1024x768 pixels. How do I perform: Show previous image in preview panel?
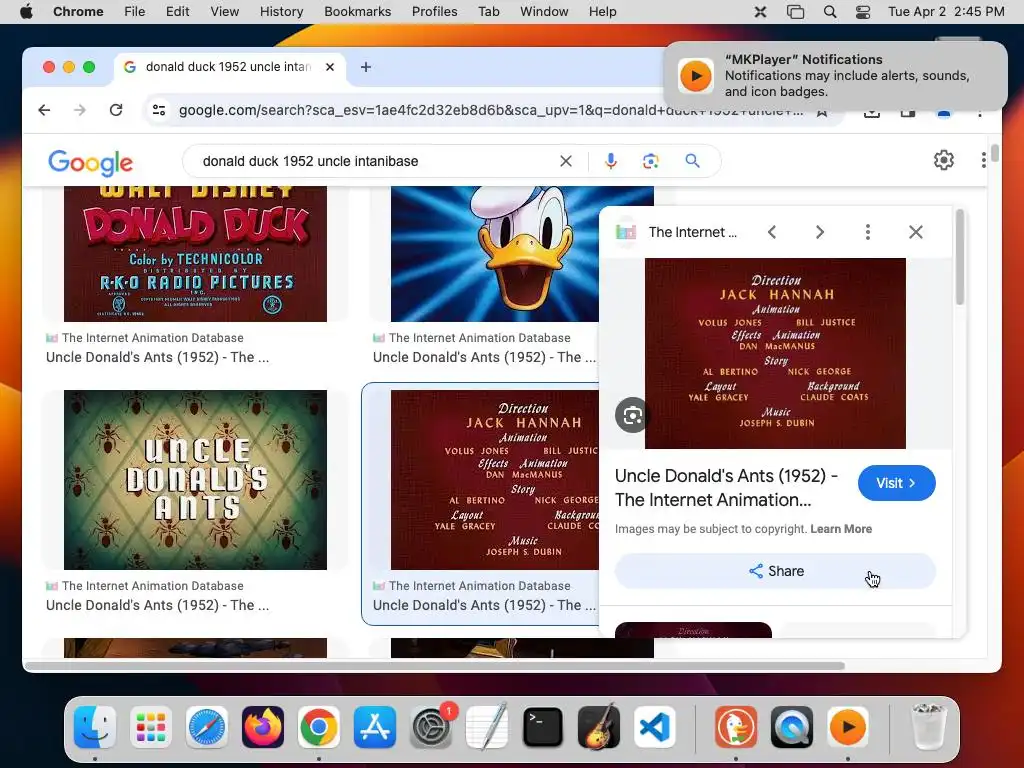tap(772, 232)
